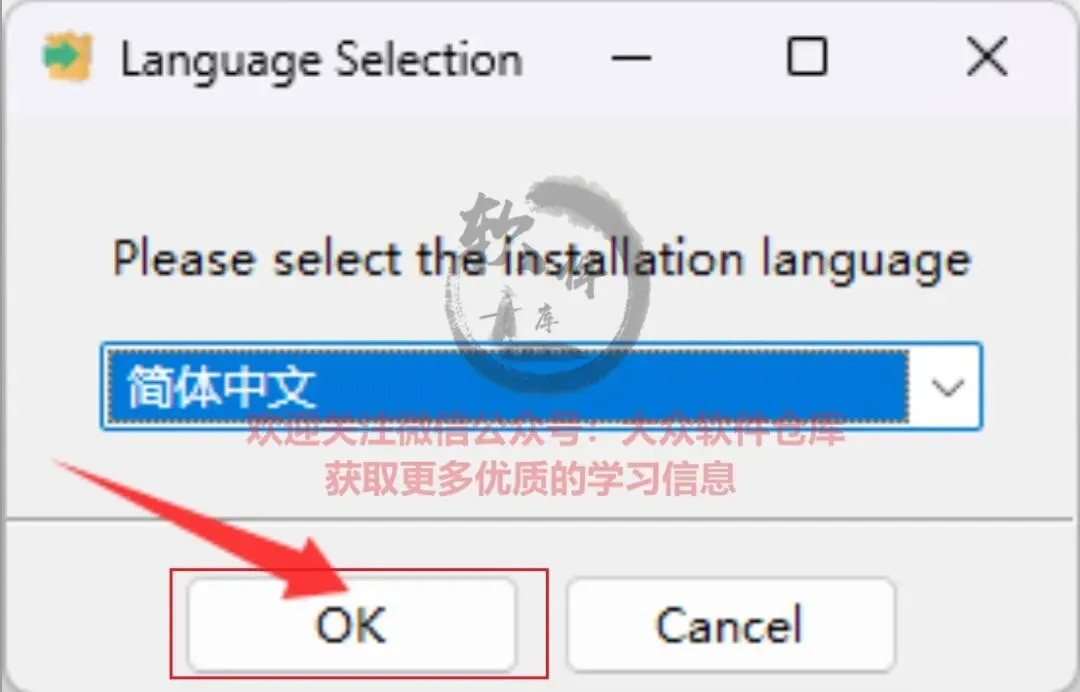Click the blank area beside the Cancel button
Viewport: 1080px width, 692px height.
click(x=985, y=624)
